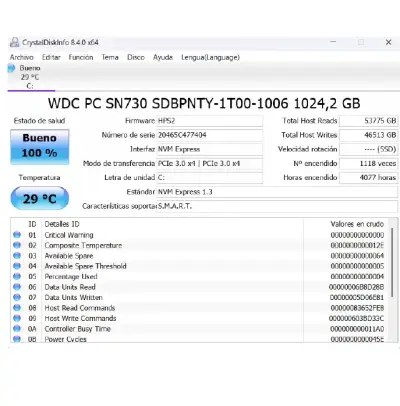Click the Firmware HPS2 field

coord(209,121)
